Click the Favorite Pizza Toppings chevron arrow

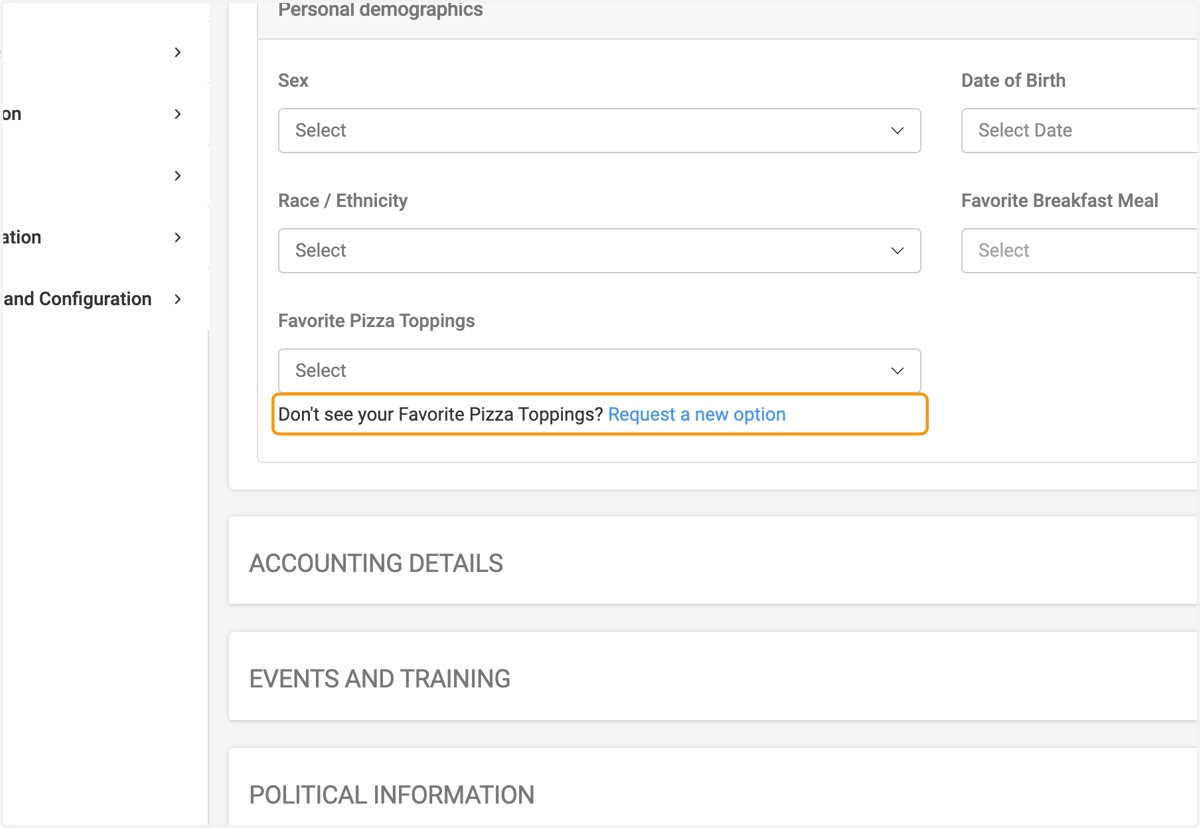point(897,371)
